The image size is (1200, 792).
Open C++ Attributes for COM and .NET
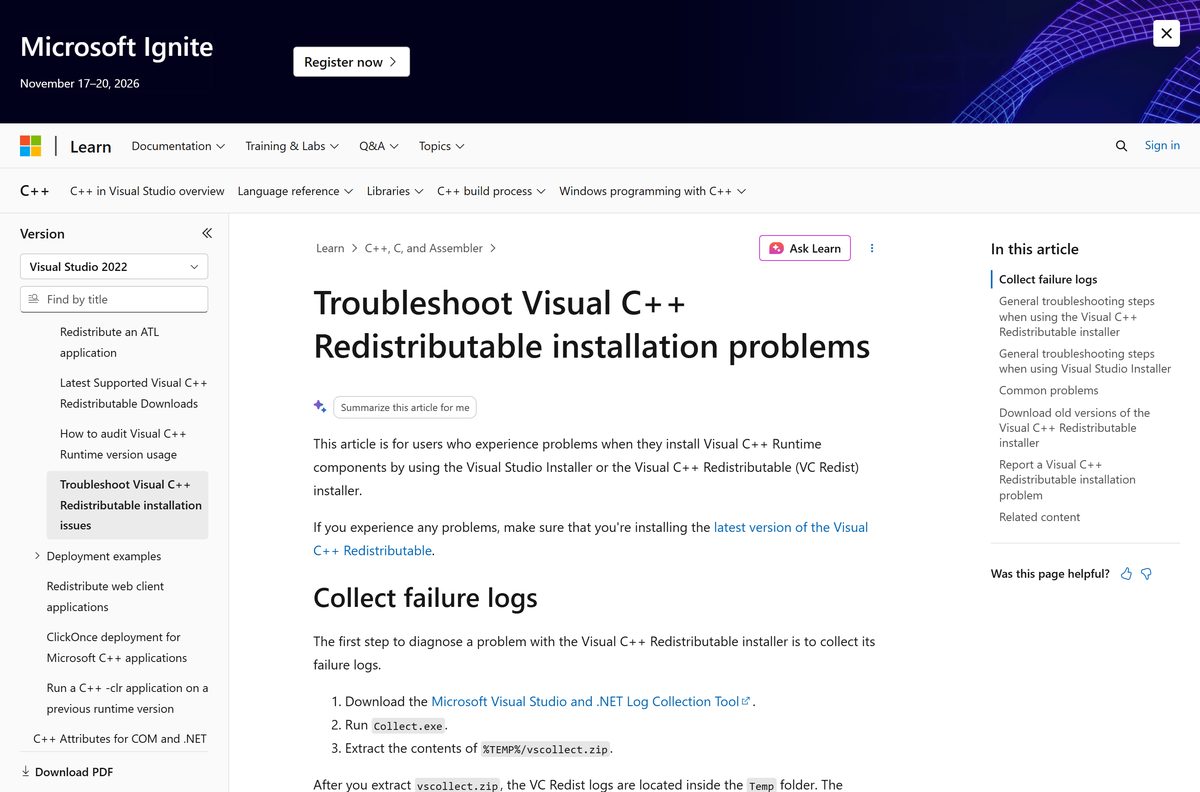pyautogui.click(x=120, y=739)
